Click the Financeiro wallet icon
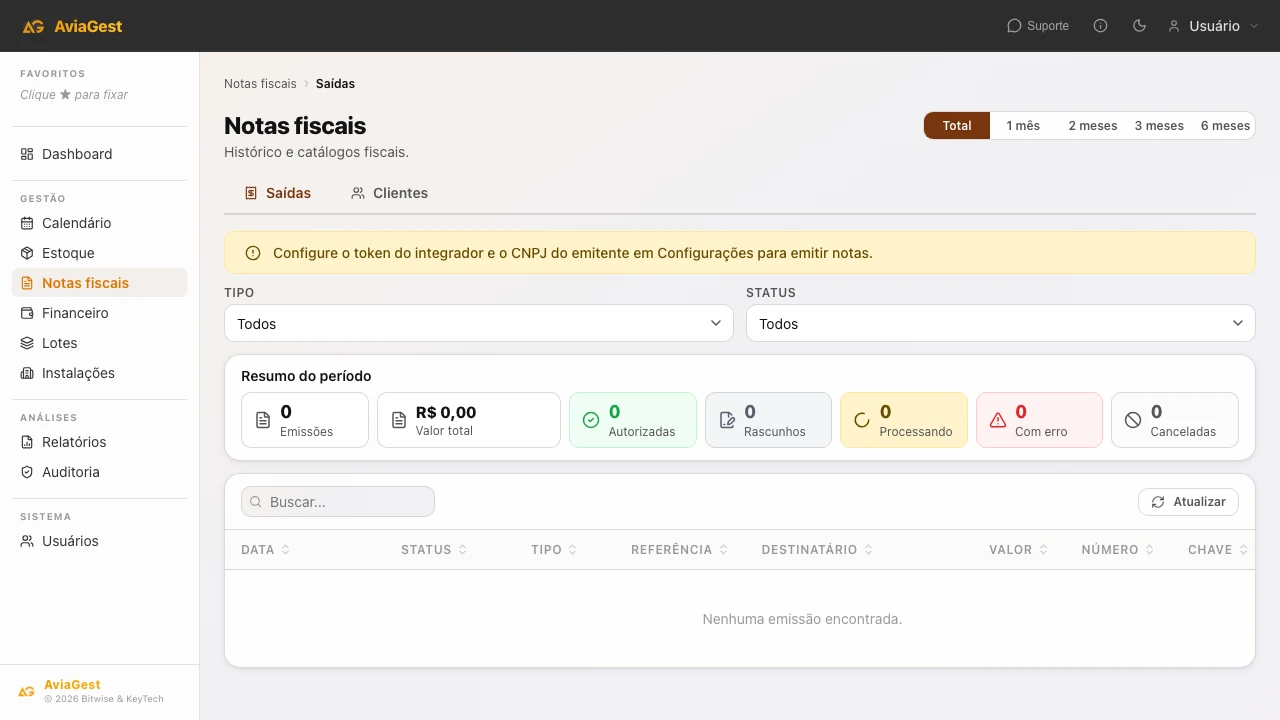Viewport: 1280px width, 720px height. 27,313
